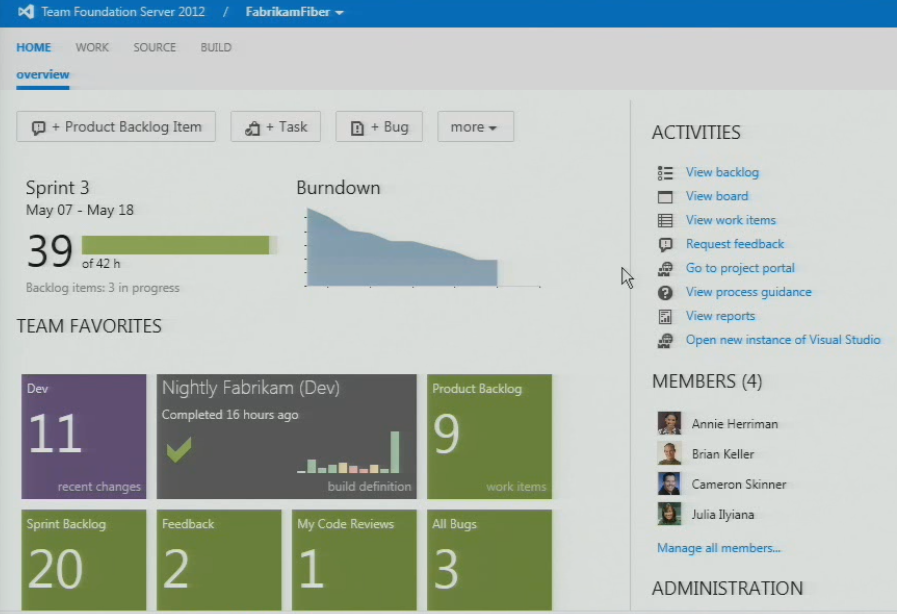Create a new Task

276,126
